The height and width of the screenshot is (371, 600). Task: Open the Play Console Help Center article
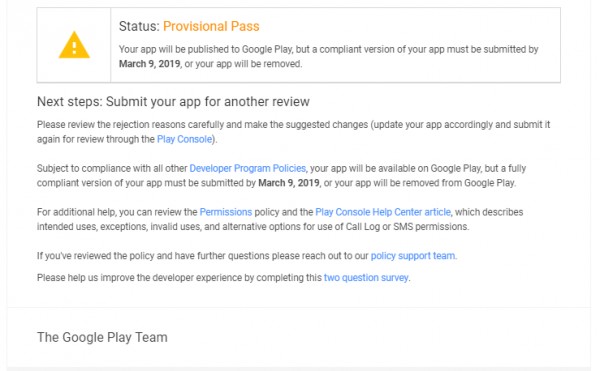(383, 212)
